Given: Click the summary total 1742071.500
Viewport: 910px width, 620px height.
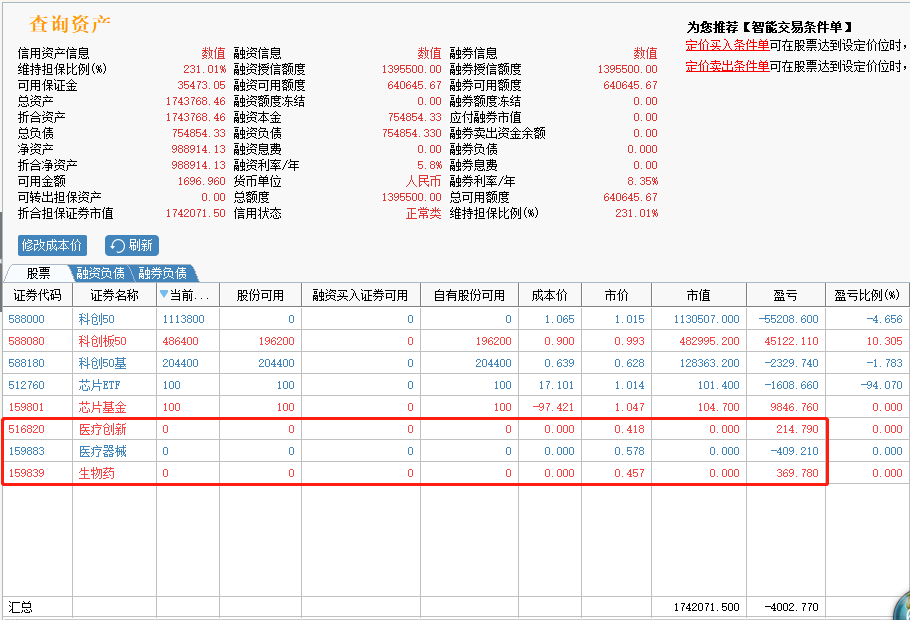Looking at the screenshot, I should pyautogui.click(x=706, y=607).
